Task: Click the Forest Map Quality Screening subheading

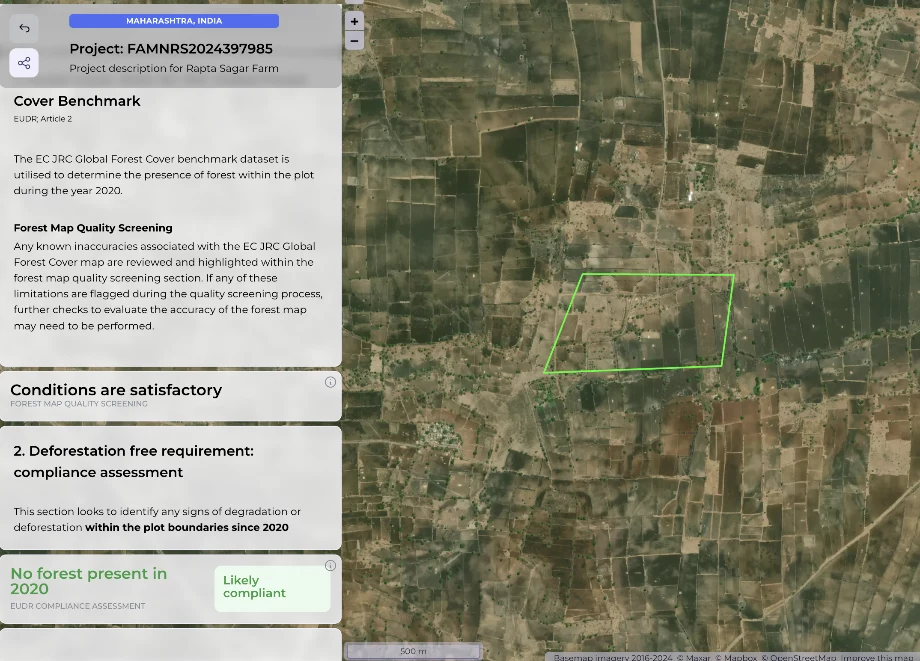Action: 93,228
